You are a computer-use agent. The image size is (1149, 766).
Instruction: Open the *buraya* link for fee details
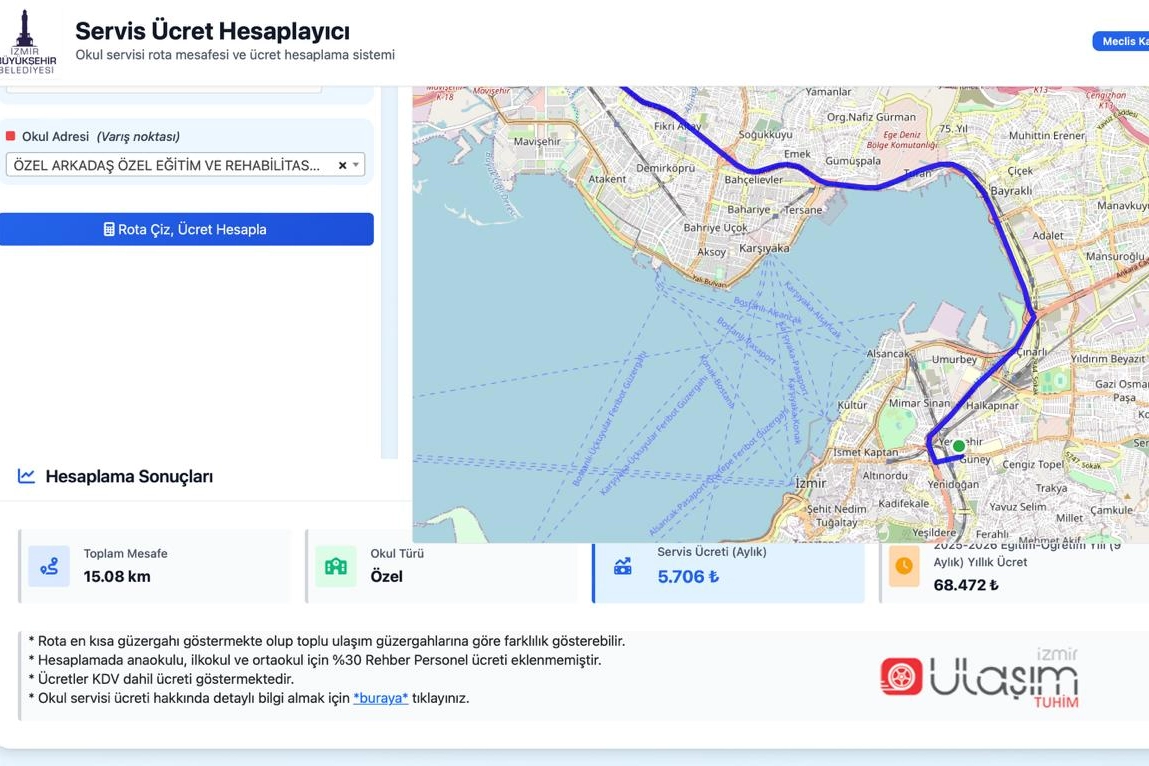[380, 698]
